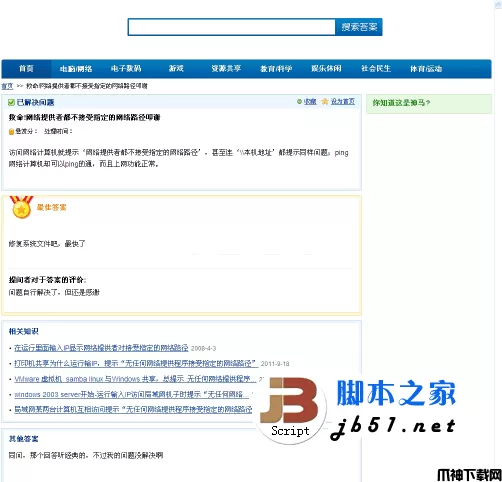Click the answer text 修复系统文件吧,最快了
This screenshot has width=502, height=482.
[x=47, y=244]
